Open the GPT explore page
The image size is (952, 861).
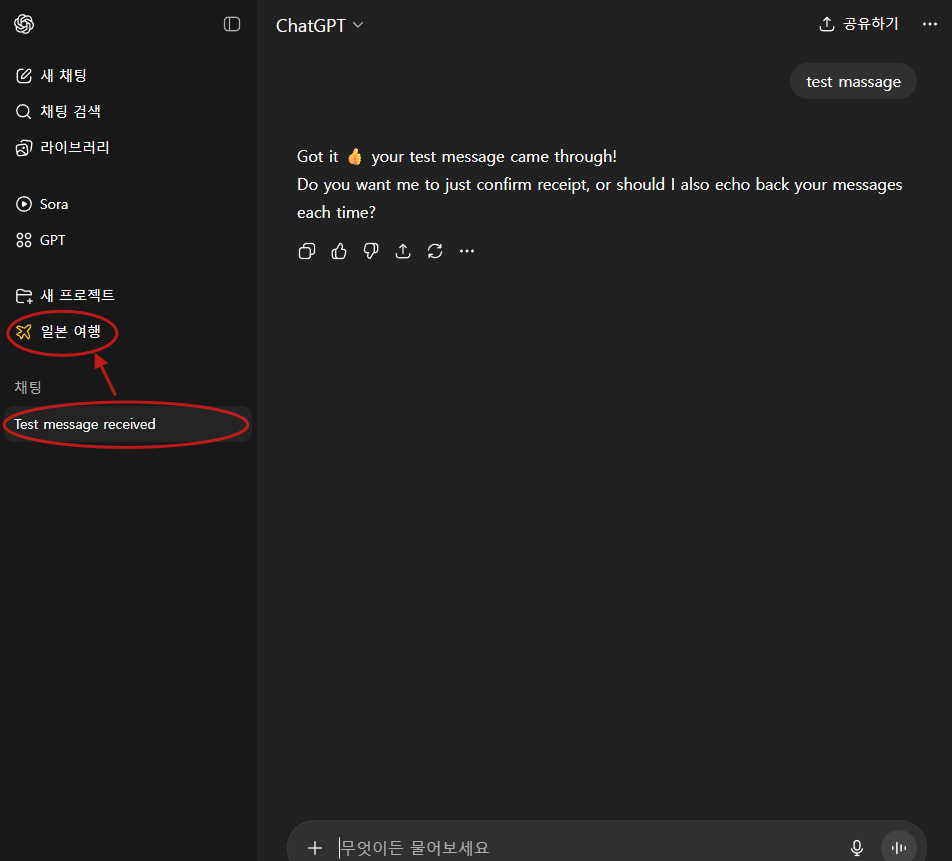click(52, 240)
